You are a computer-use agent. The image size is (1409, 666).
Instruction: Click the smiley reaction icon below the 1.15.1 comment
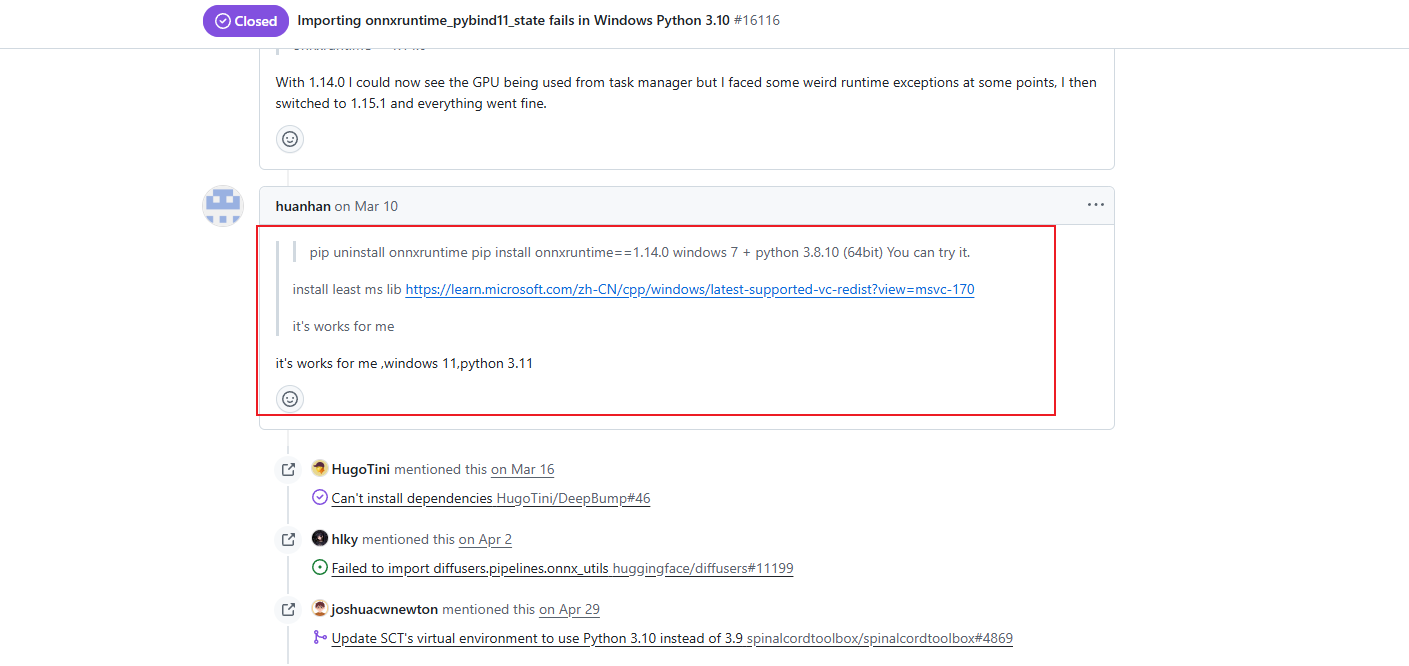click(x=290, y=139)
